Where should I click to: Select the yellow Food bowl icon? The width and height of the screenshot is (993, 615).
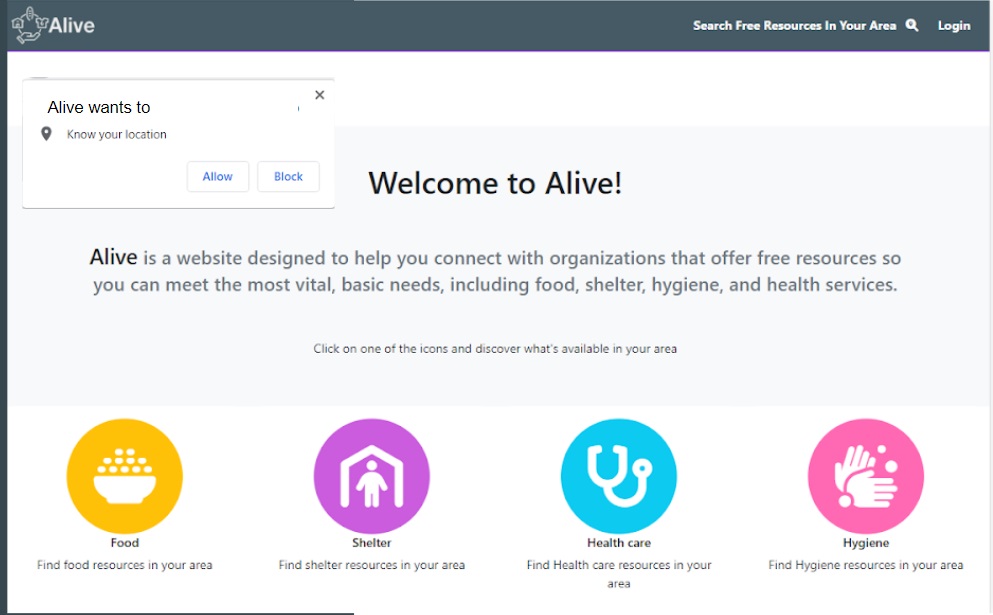pyautogui.click(x=124, y=476)
